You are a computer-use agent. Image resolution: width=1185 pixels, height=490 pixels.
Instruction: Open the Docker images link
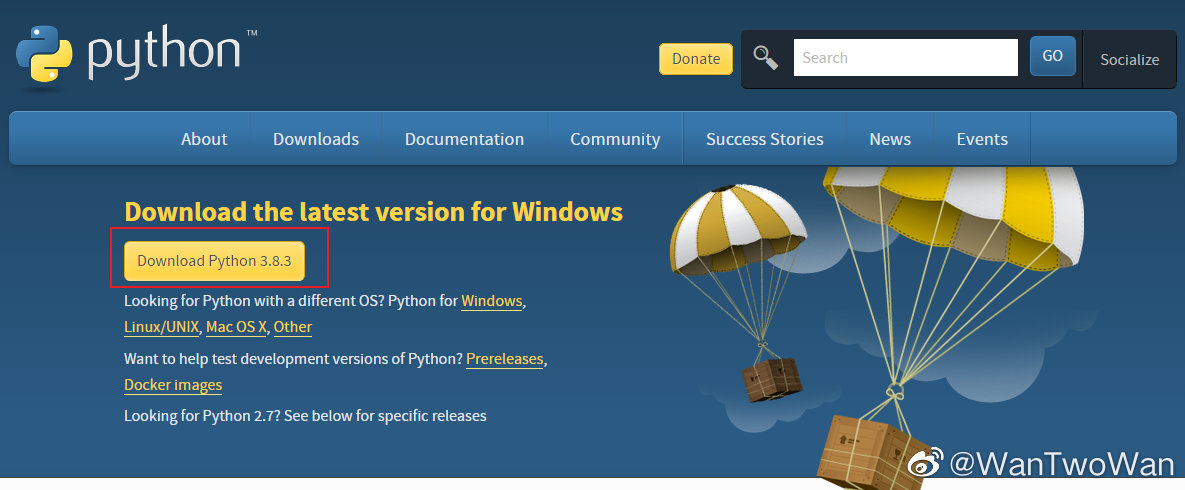click(x=173, y=385)
